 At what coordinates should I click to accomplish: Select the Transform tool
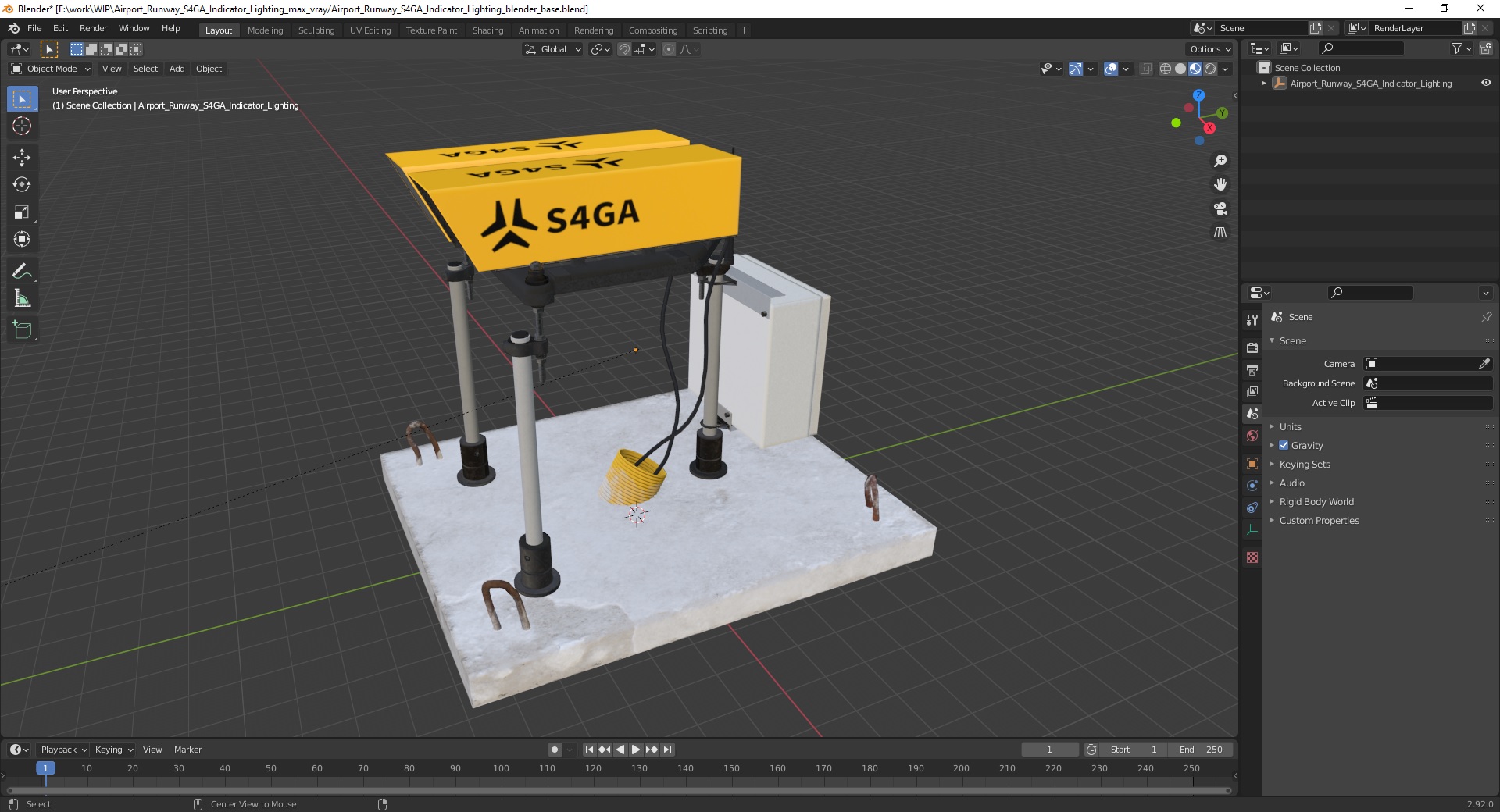pos(22,239)
